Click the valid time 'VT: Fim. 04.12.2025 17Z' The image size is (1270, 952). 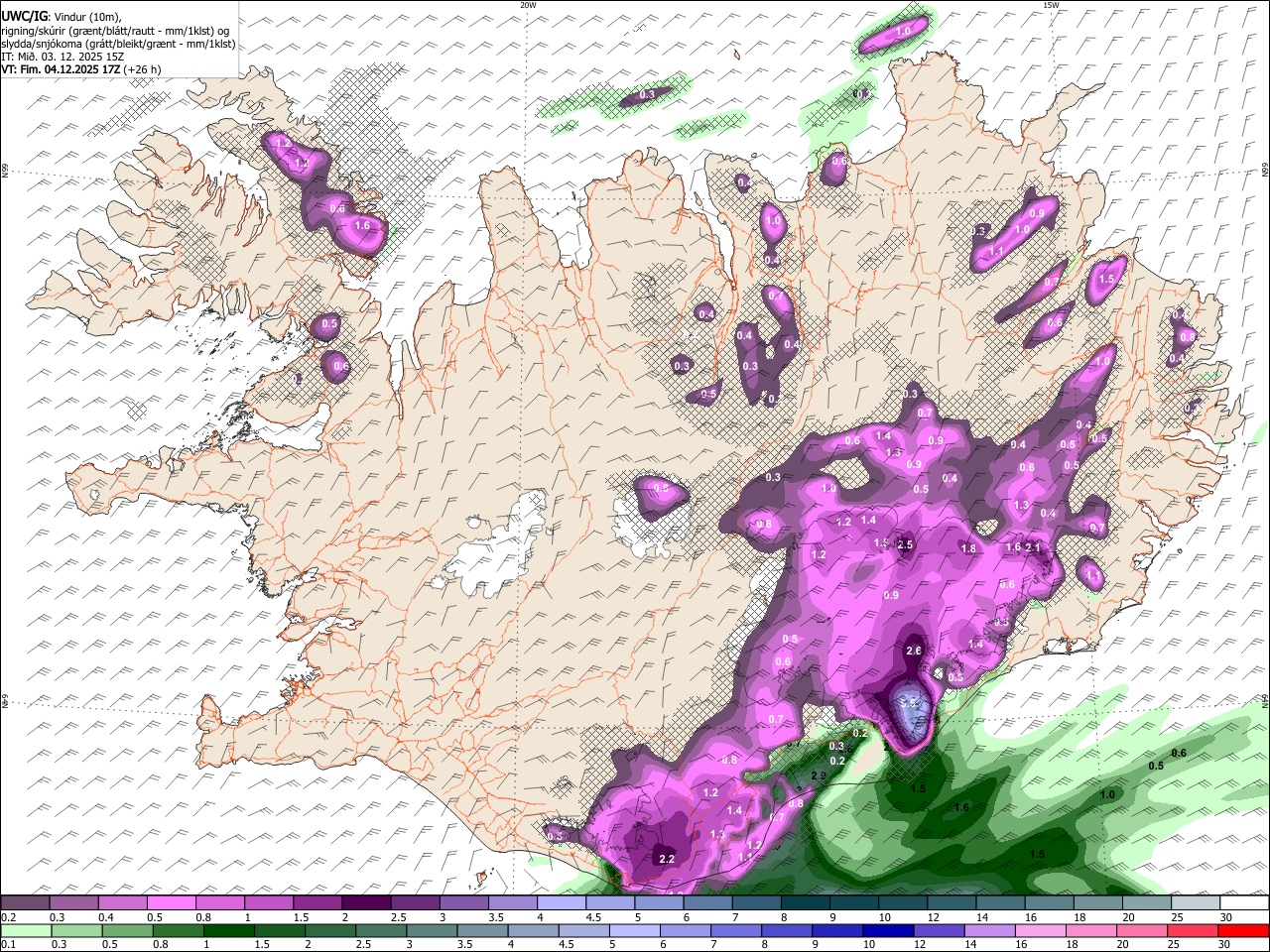coord(62,70)
